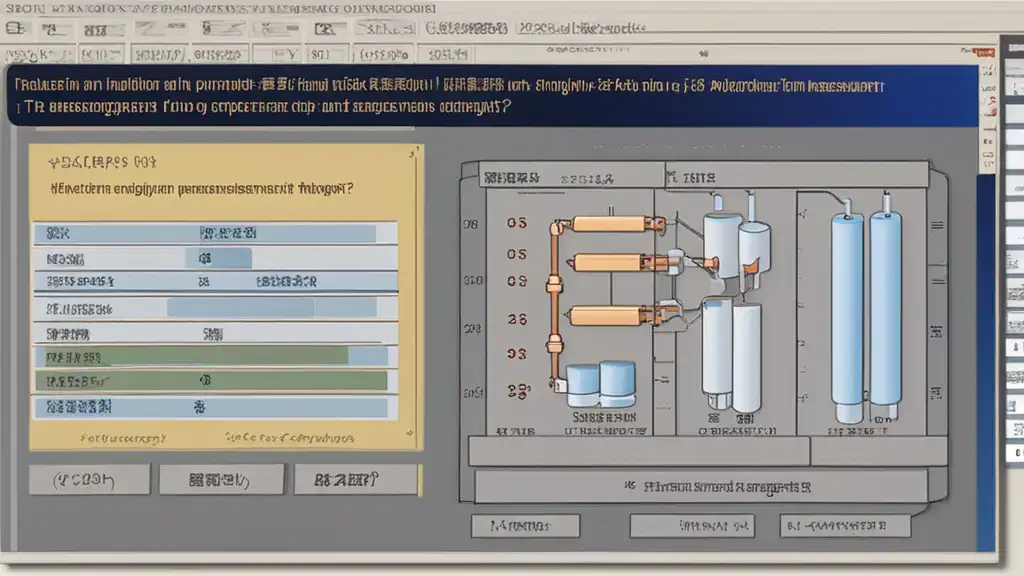Select the middle orange tube in the diagram
The image size is (1024, 576).
coord(607,263)
